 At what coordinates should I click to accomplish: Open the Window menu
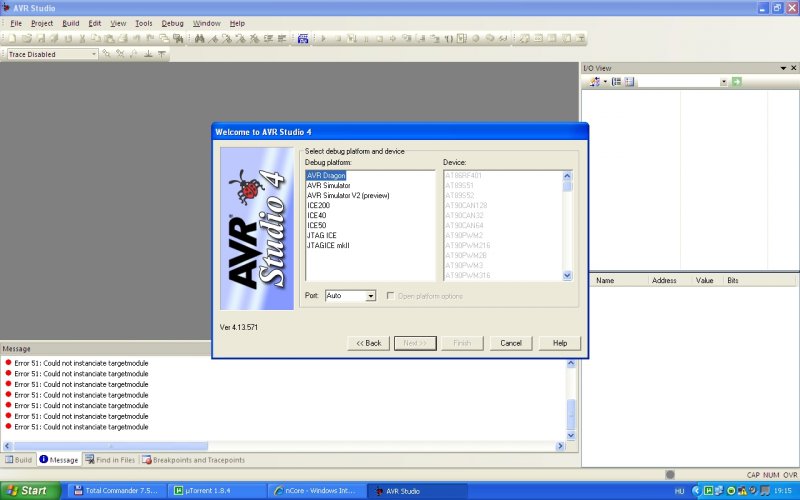pos(207,23)
